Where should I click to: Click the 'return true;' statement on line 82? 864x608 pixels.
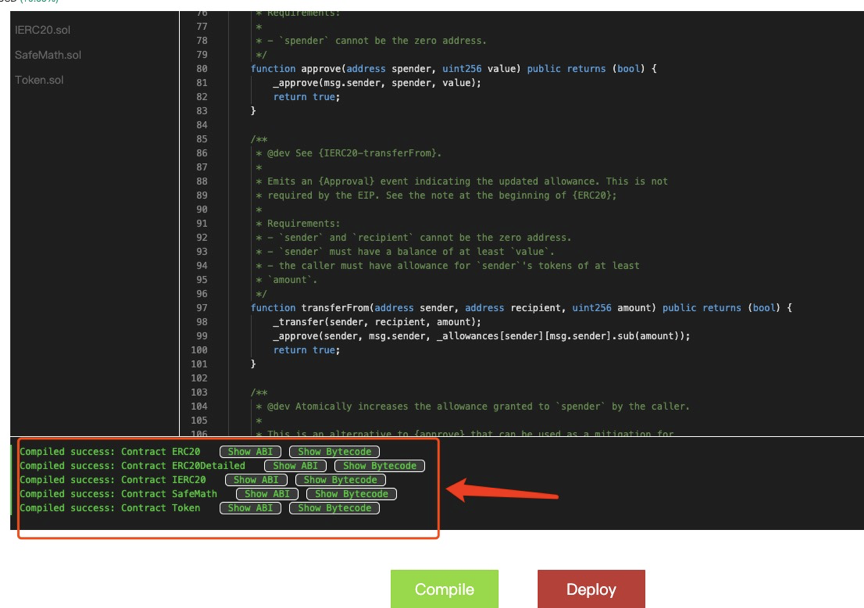[306, 97]
